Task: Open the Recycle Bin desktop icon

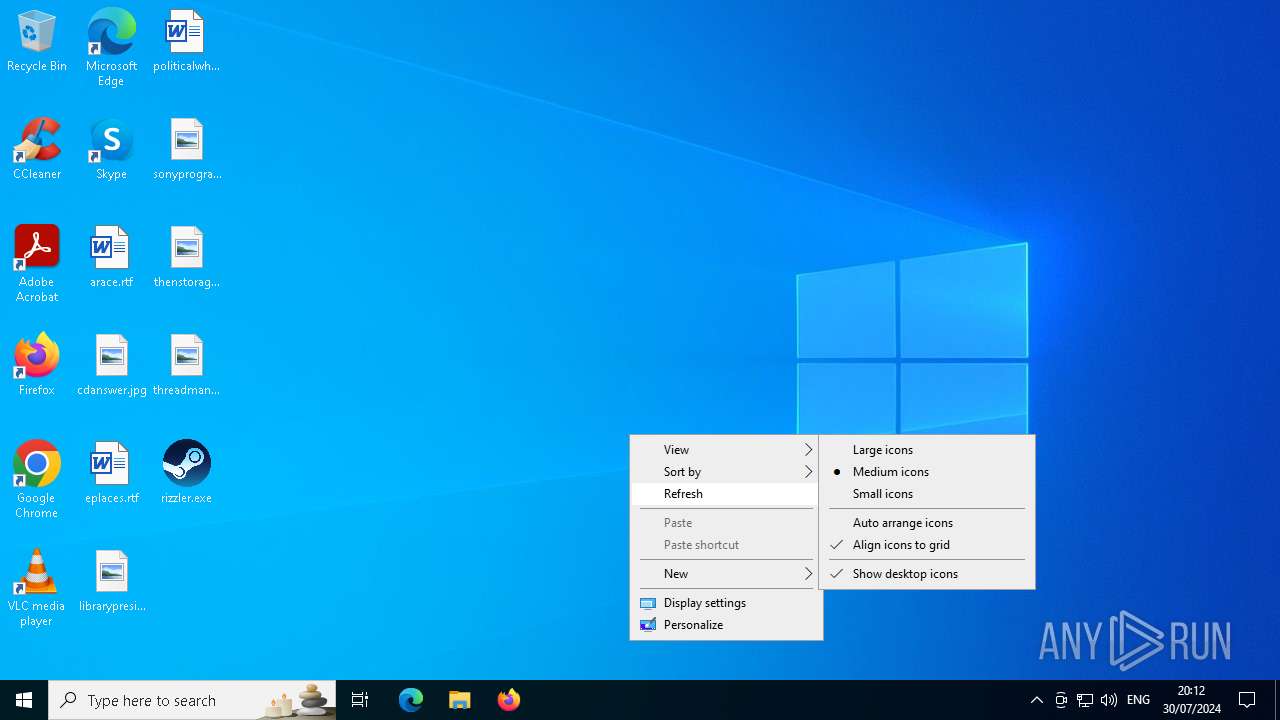Action: (37, 42)
